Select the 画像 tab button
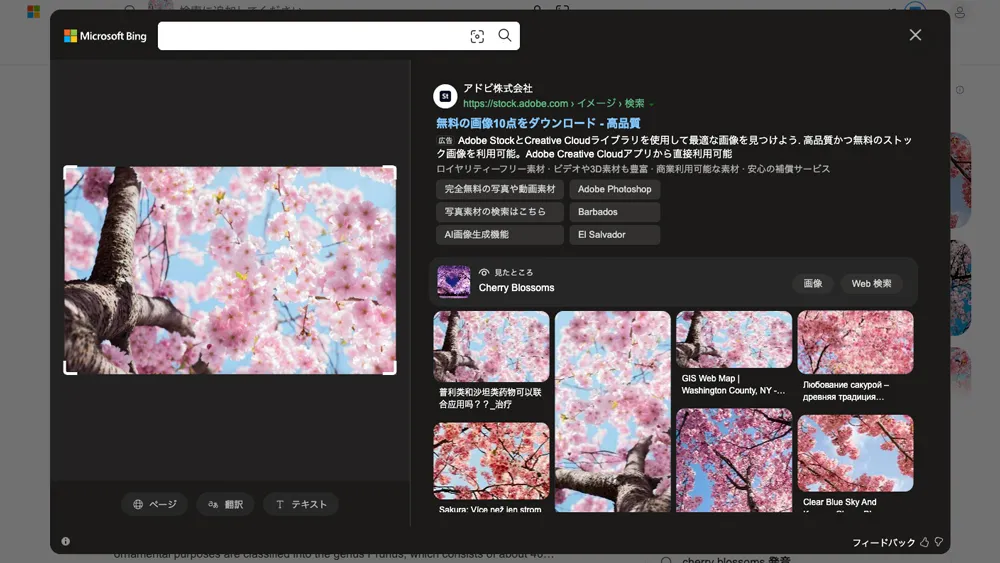 click(812, 284)
